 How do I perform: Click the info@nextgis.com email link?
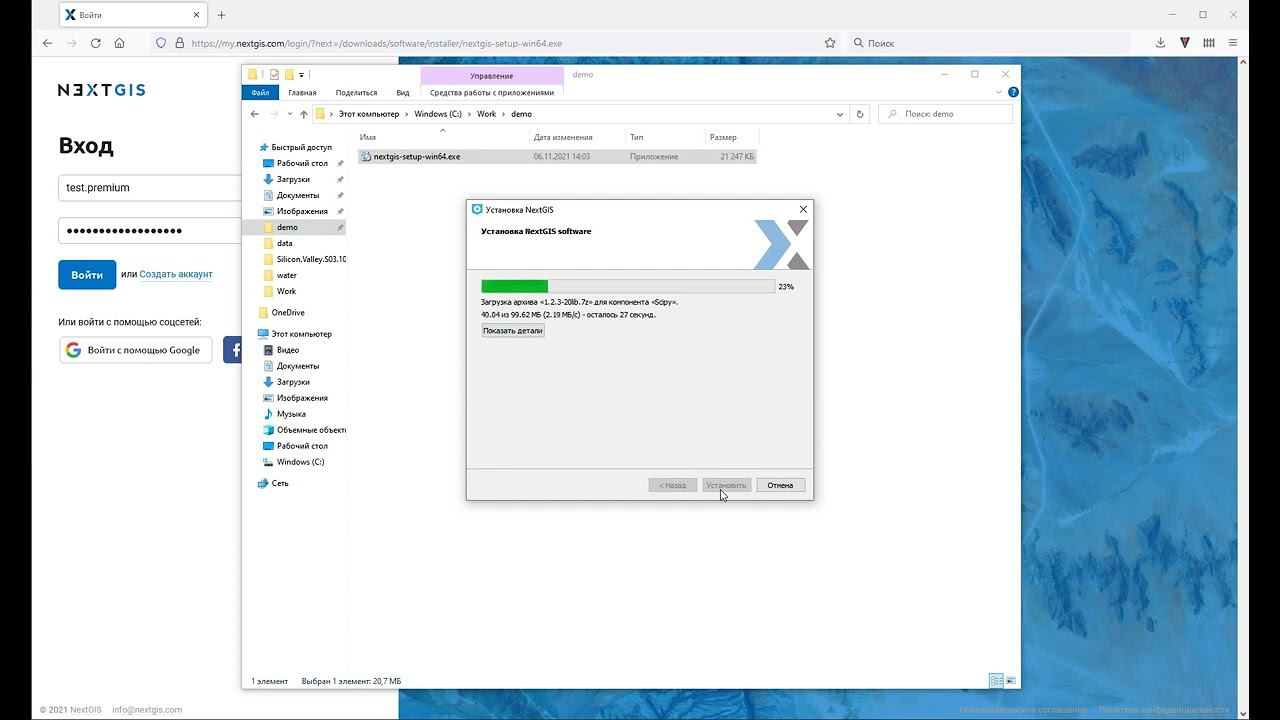point(147,710)
